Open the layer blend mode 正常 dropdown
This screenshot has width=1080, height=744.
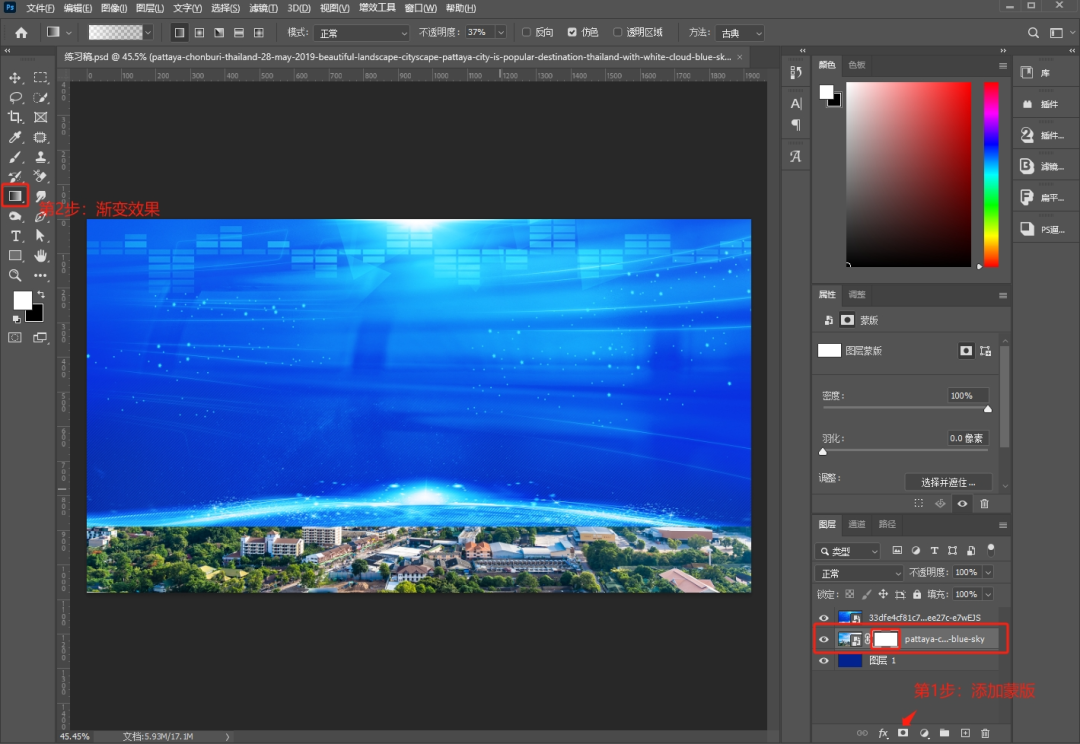point(859,573)
